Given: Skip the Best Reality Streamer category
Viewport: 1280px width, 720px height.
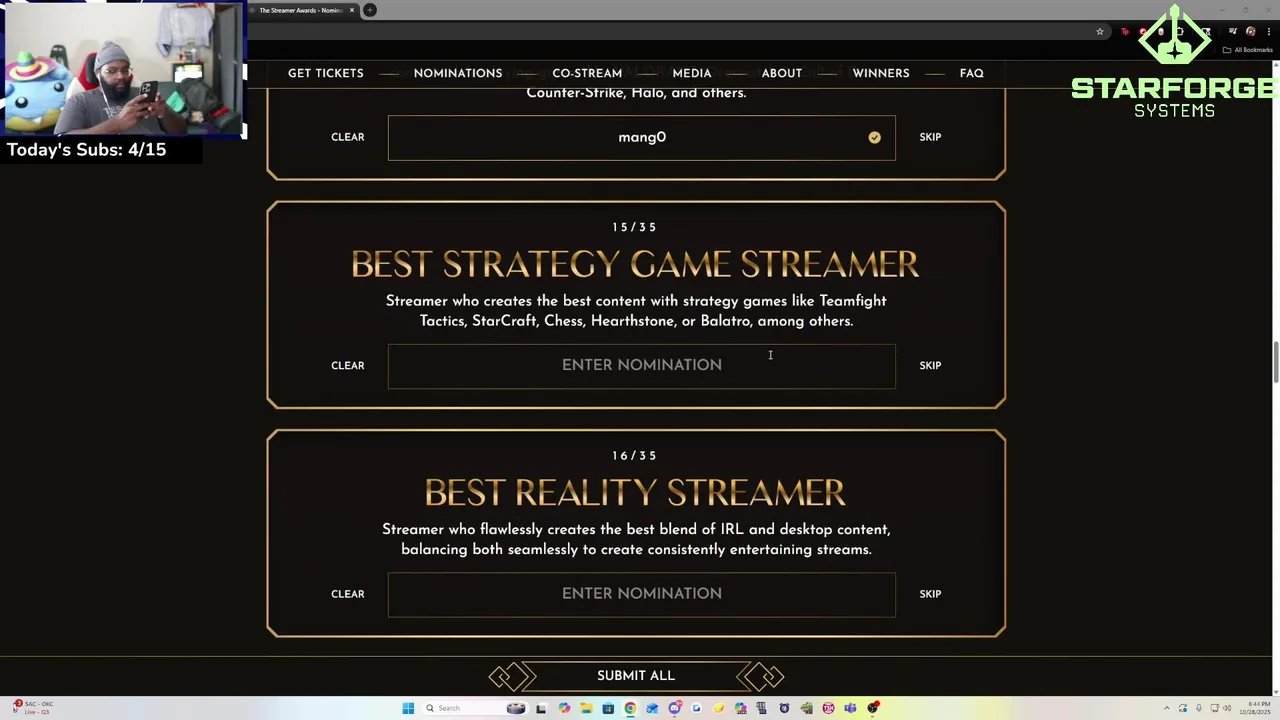Looking at the screenshot, I should click(930, 594).
